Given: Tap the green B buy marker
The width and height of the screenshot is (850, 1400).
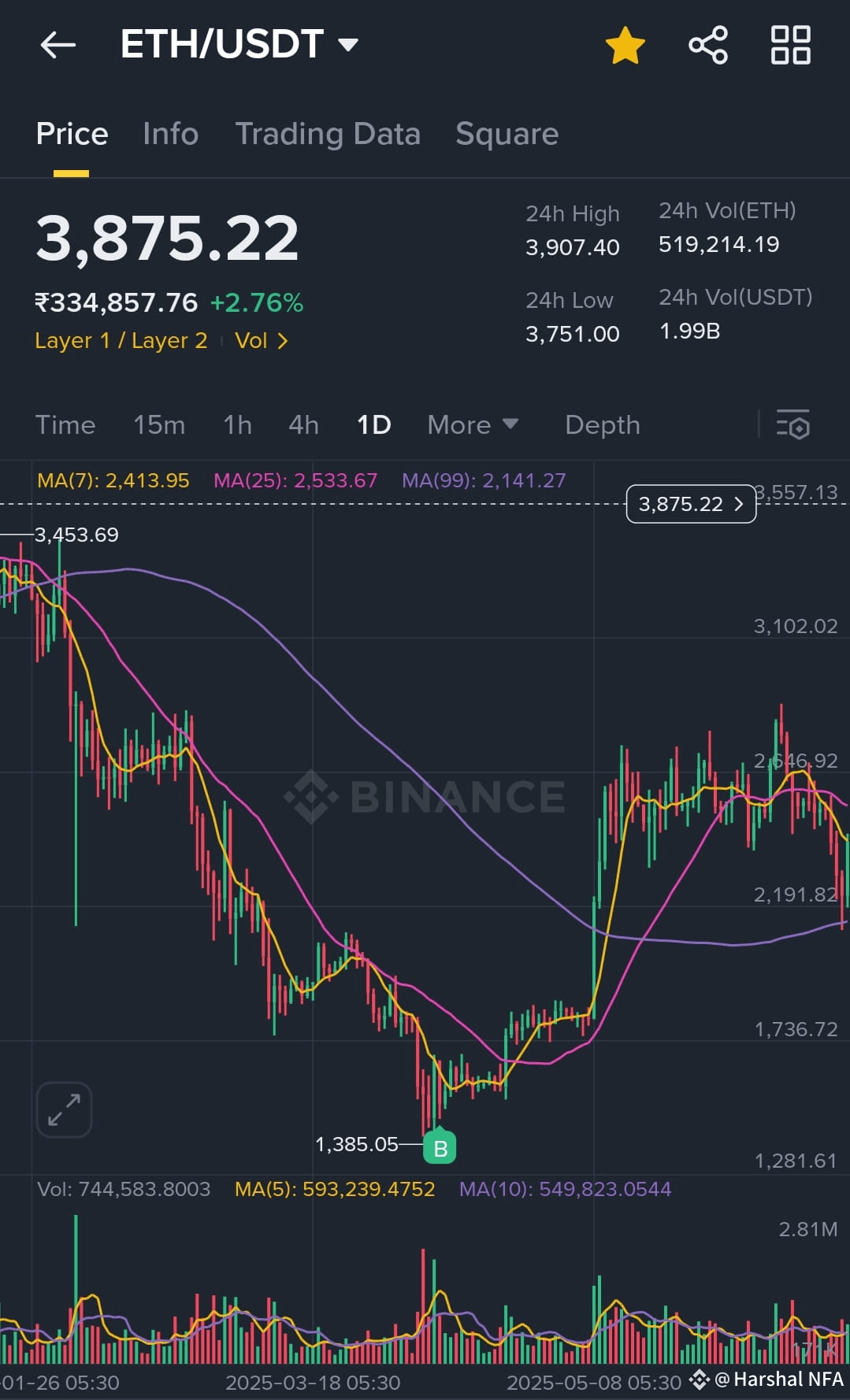Looking at the screenshot, I should [440, 1146].
